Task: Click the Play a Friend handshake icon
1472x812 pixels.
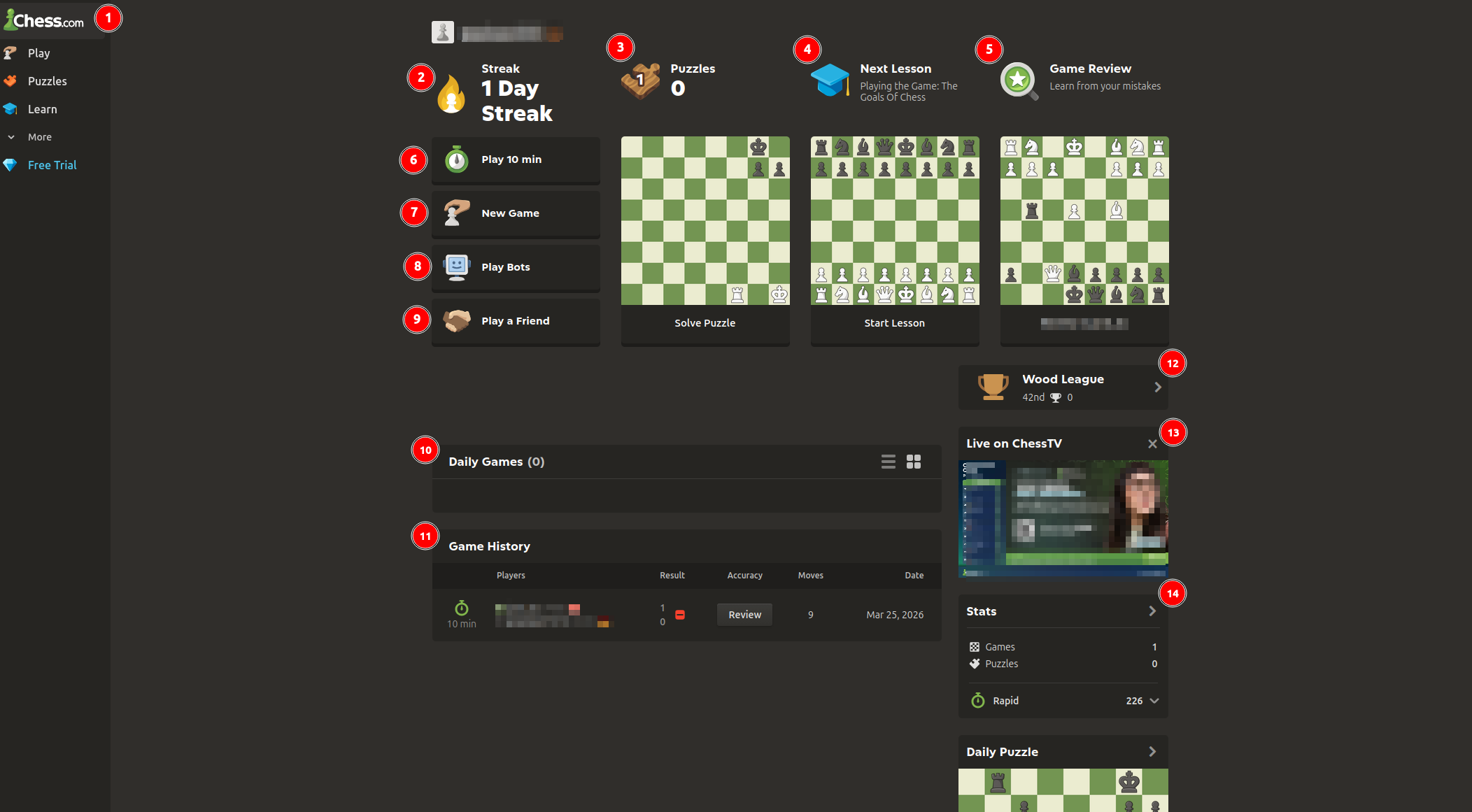Action: (x=457, y=321)
